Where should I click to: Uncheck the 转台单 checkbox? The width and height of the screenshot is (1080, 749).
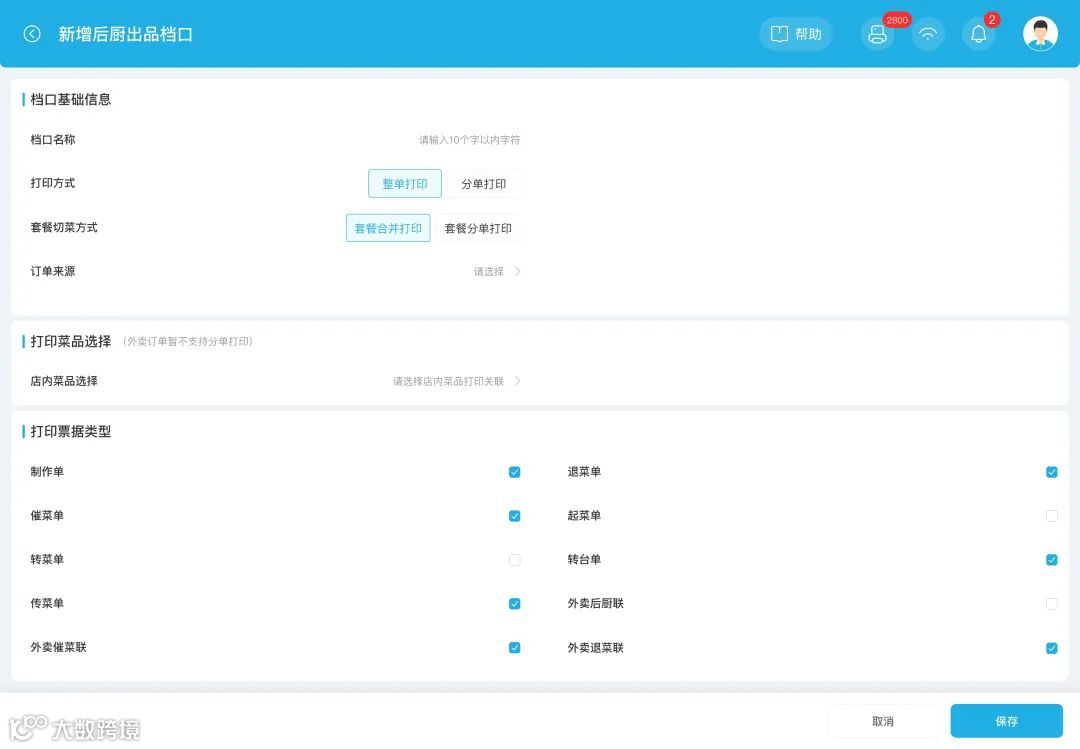coord(1052,560)
